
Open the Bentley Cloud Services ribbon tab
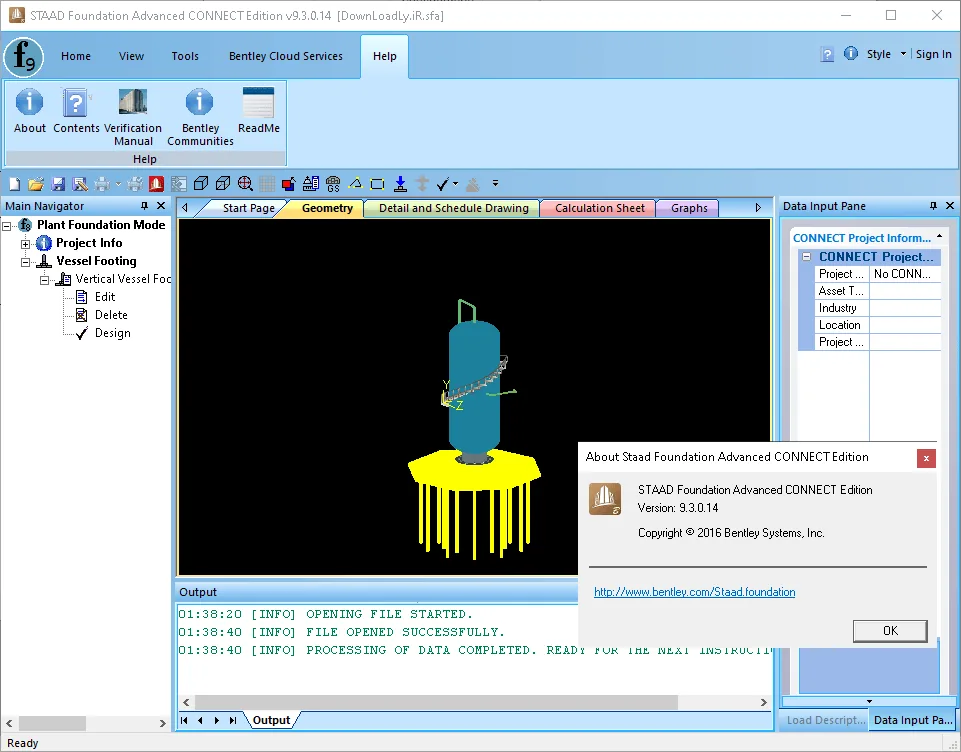click(x=286, y=56)
